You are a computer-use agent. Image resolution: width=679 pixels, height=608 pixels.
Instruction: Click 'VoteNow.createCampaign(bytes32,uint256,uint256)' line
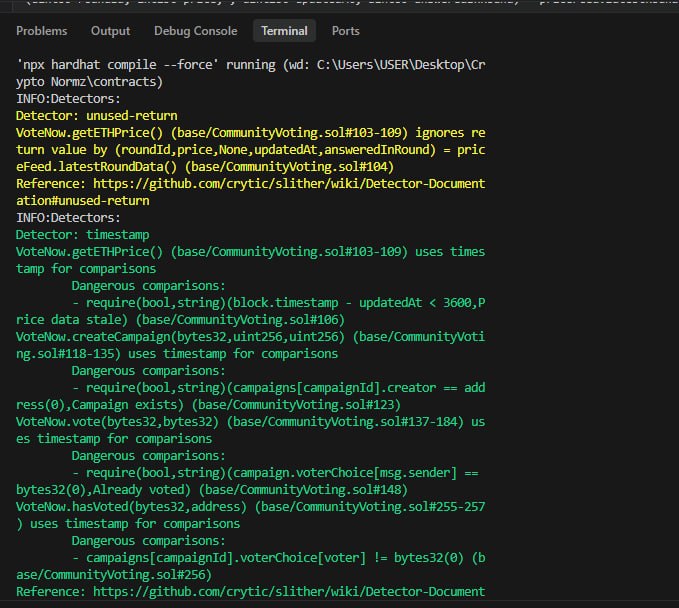click(250, 336)
